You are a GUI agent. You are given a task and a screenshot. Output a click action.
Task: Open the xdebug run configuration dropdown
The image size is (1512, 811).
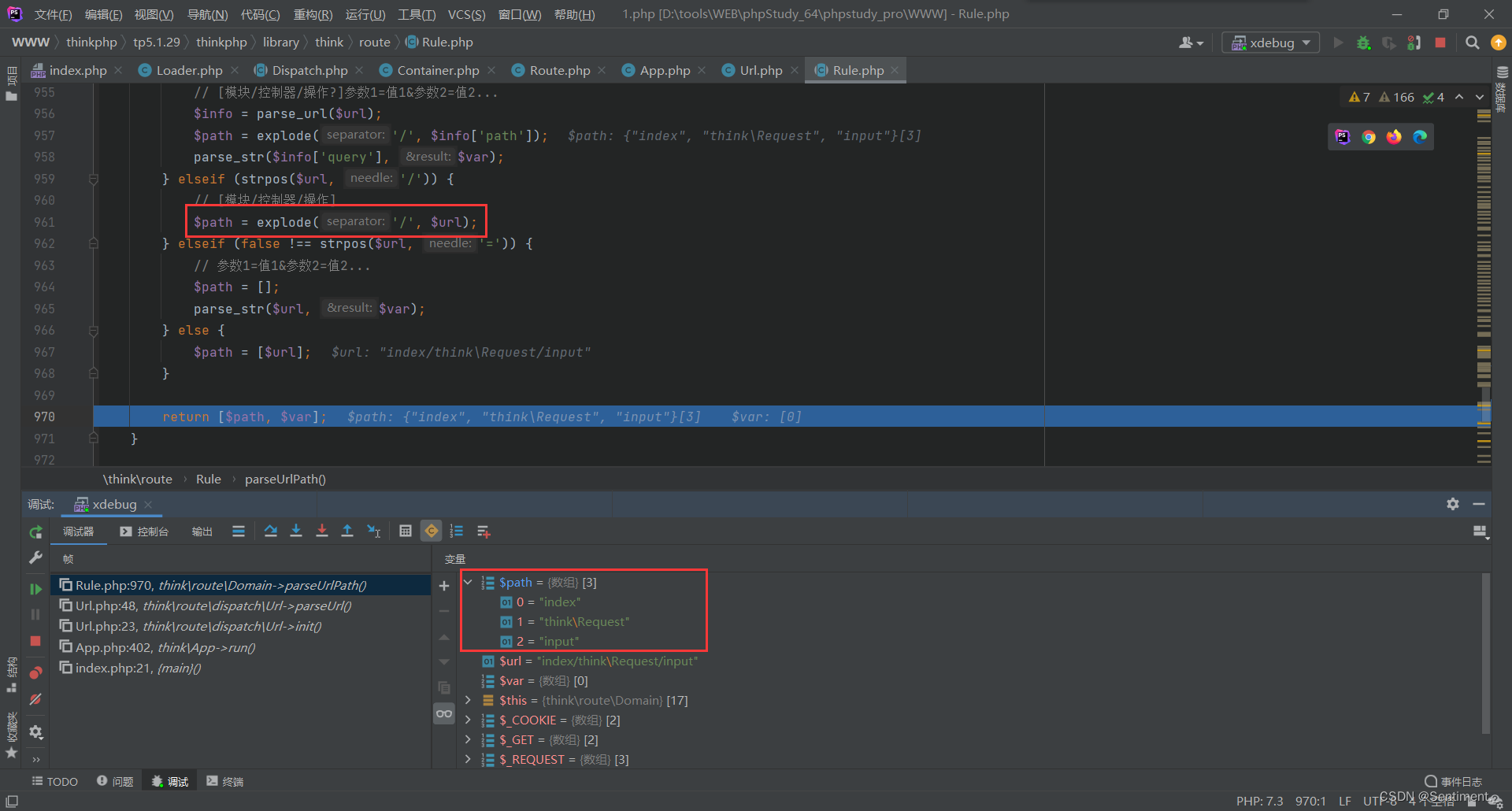point(1270,43)
